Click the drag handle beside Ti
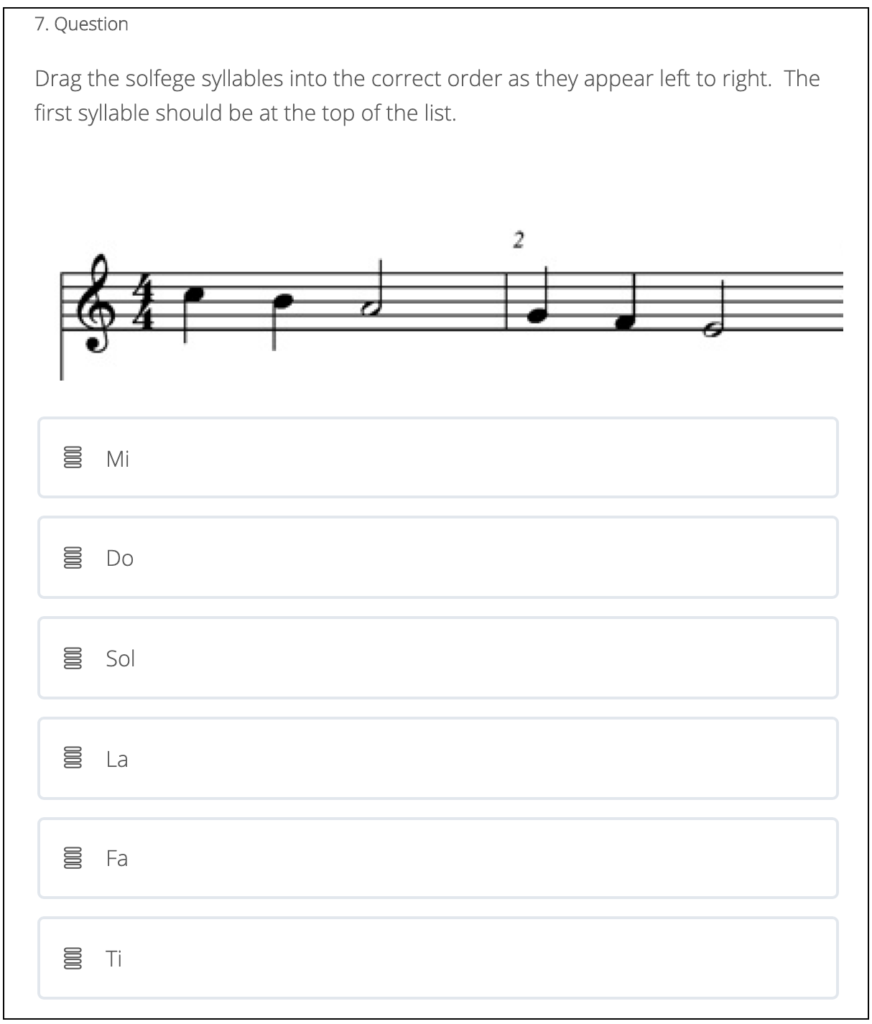Screen dimensions: 872x1024 [x=72, y=959]
